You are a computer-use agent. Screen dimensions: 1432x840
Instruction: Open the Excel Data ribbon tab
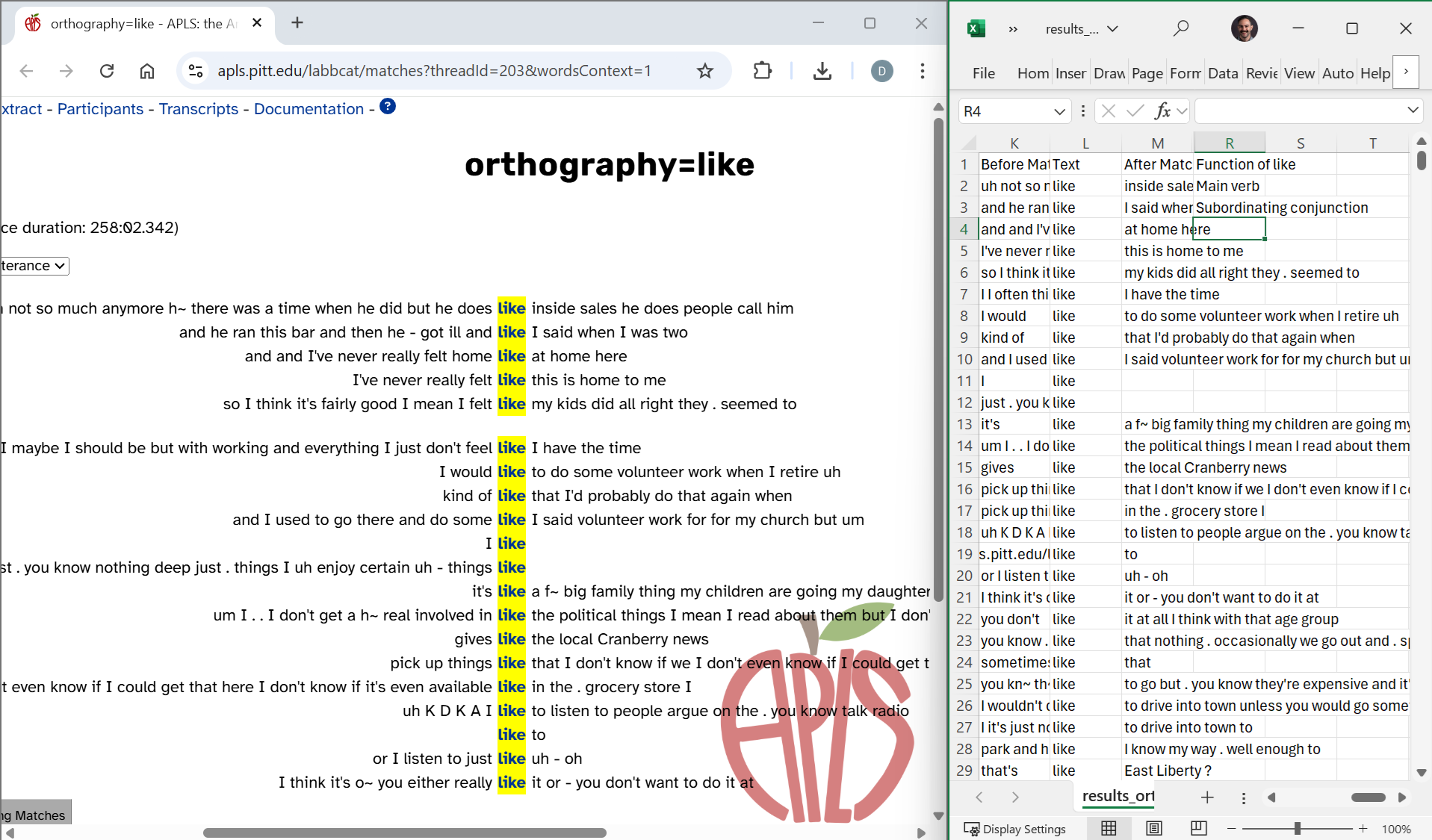pyautogui.click(x=1222, y=73)
